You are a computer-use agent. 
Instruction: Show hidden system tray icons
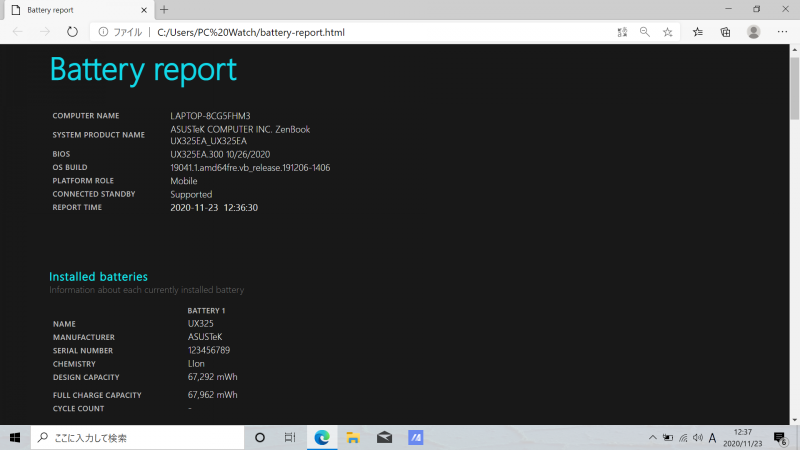point(653,438)
